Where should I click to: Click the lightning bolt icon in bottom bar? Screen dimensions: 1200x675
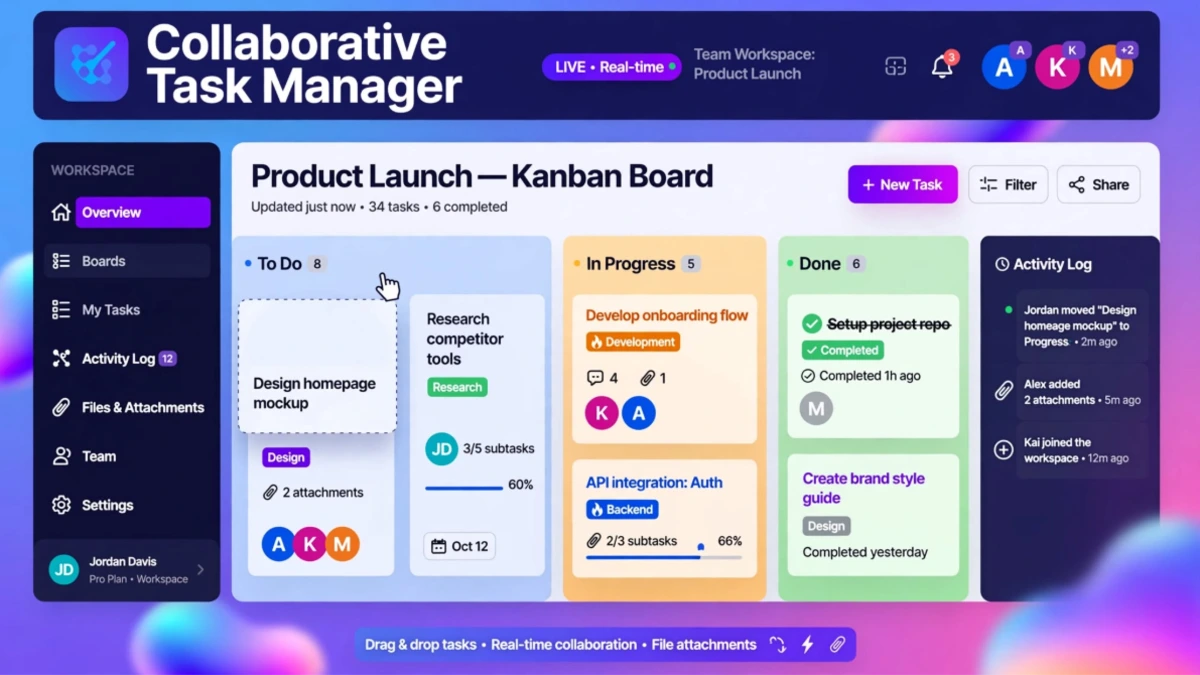[x=808, y=645]
